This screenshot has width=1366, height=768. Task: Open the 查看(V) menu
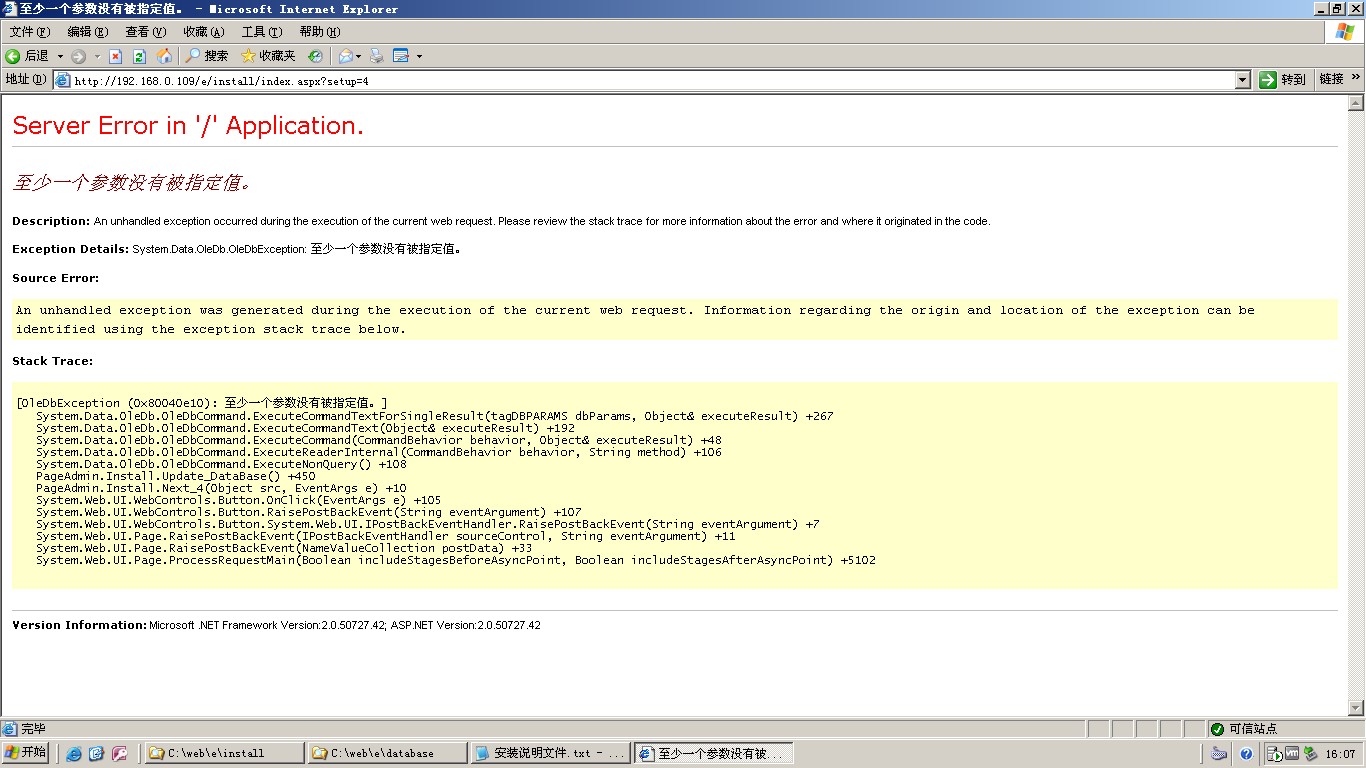click(145, 32)
